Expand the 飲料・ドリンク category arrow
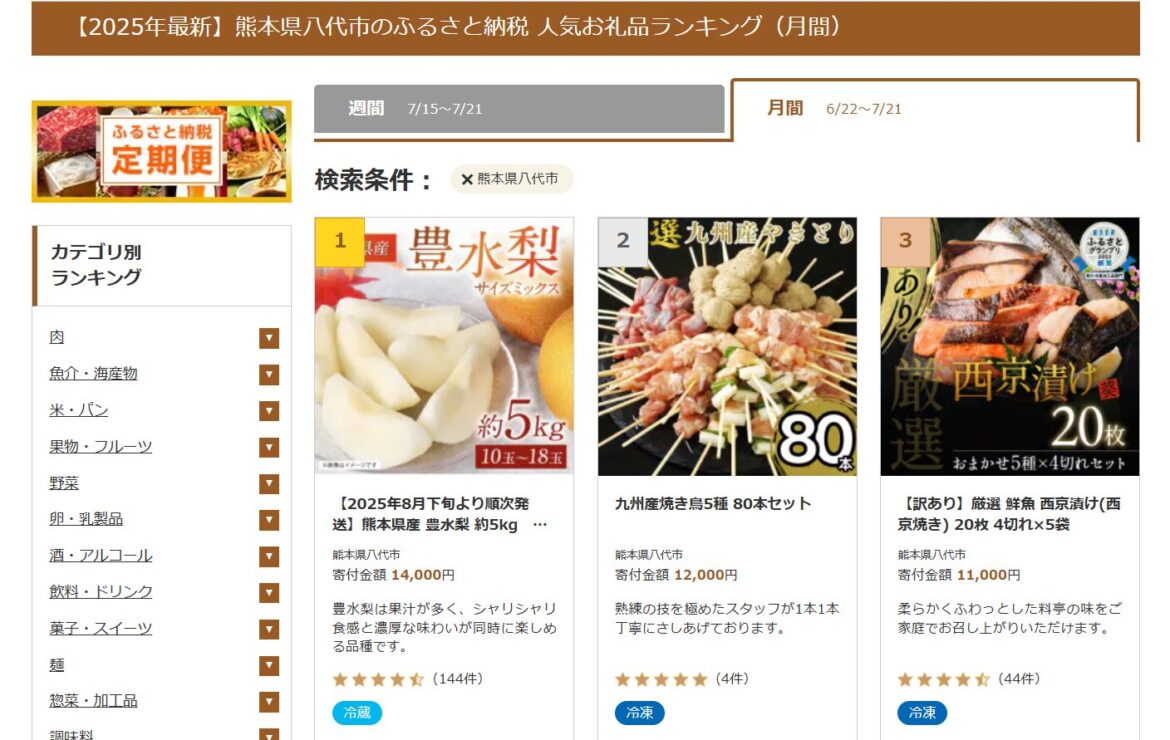 point(269,593)
